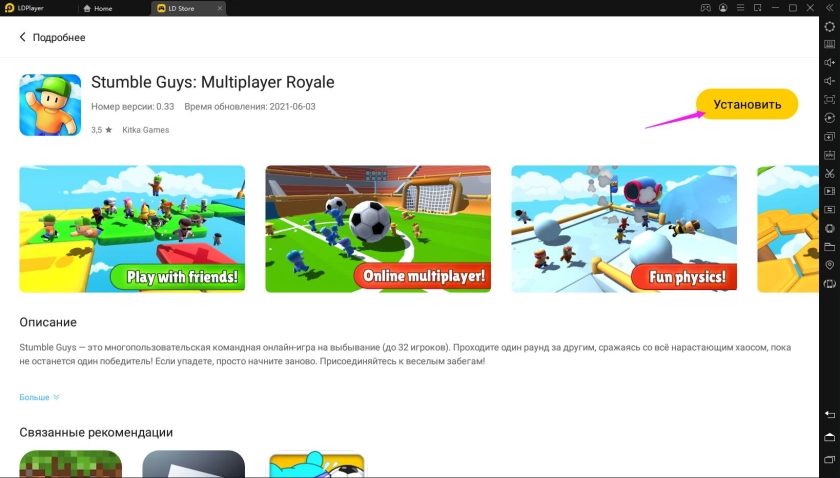Click Android back button in sidebar
The width and height of the screenshot is (840, 478).
(x=829, y=414)
